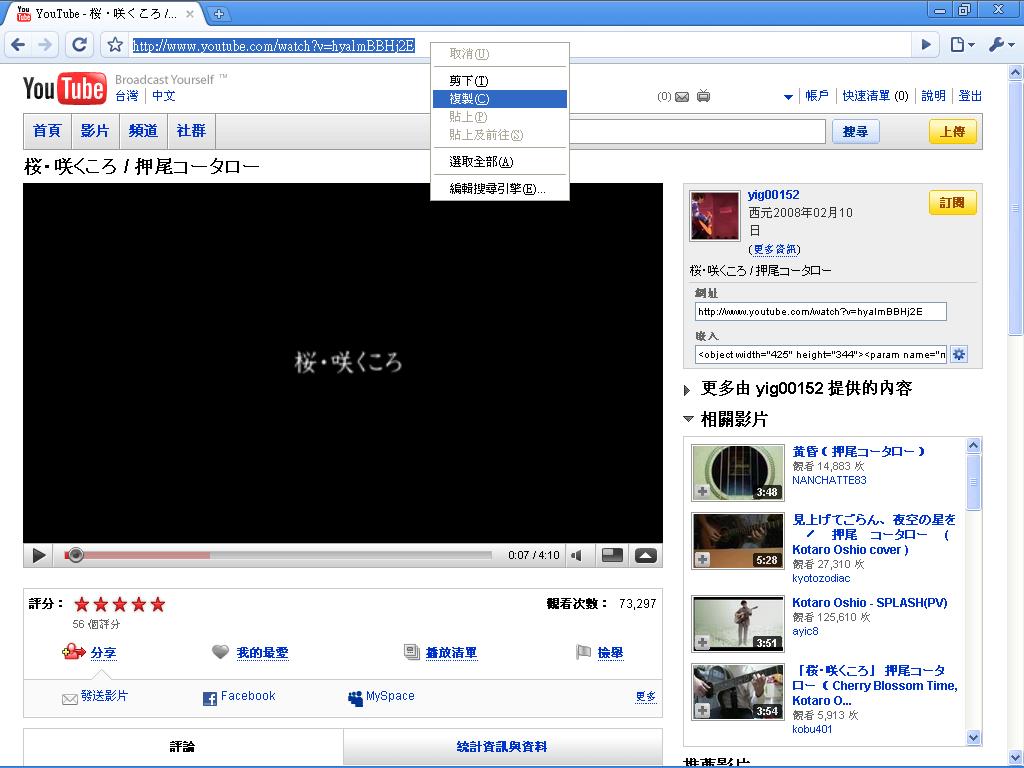Click the video progress seek bar
1024x768 pixels.
tap(280, 555)
